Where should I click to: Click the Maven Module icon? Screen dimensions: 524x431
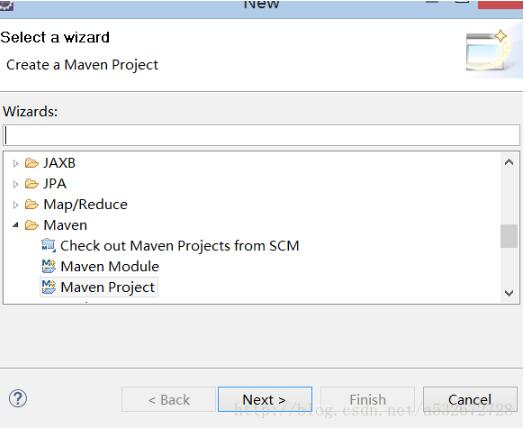coord(48,266)
